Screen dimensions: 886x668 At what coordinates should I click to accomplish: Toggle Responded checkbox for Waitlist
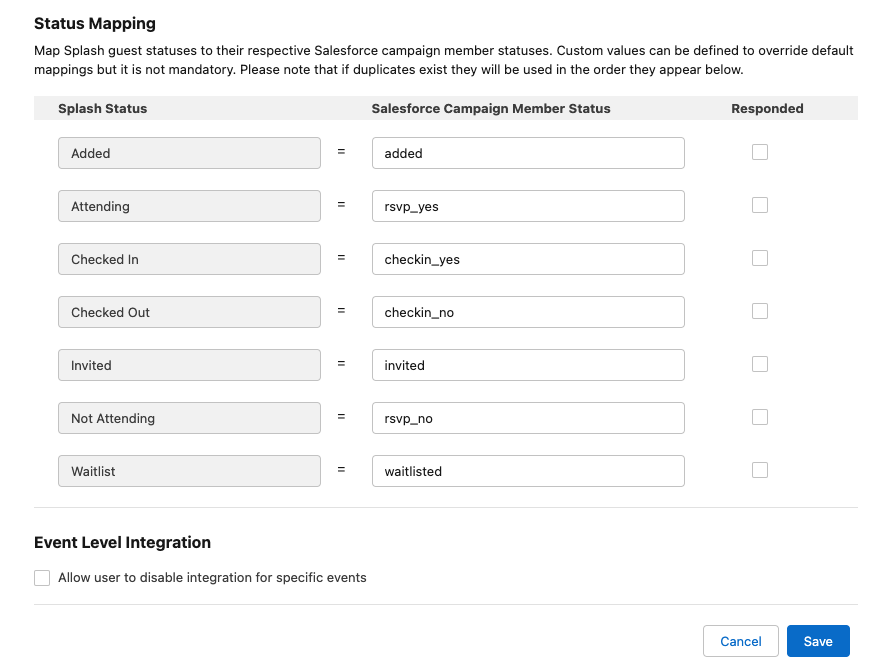[x=759, y=470]
